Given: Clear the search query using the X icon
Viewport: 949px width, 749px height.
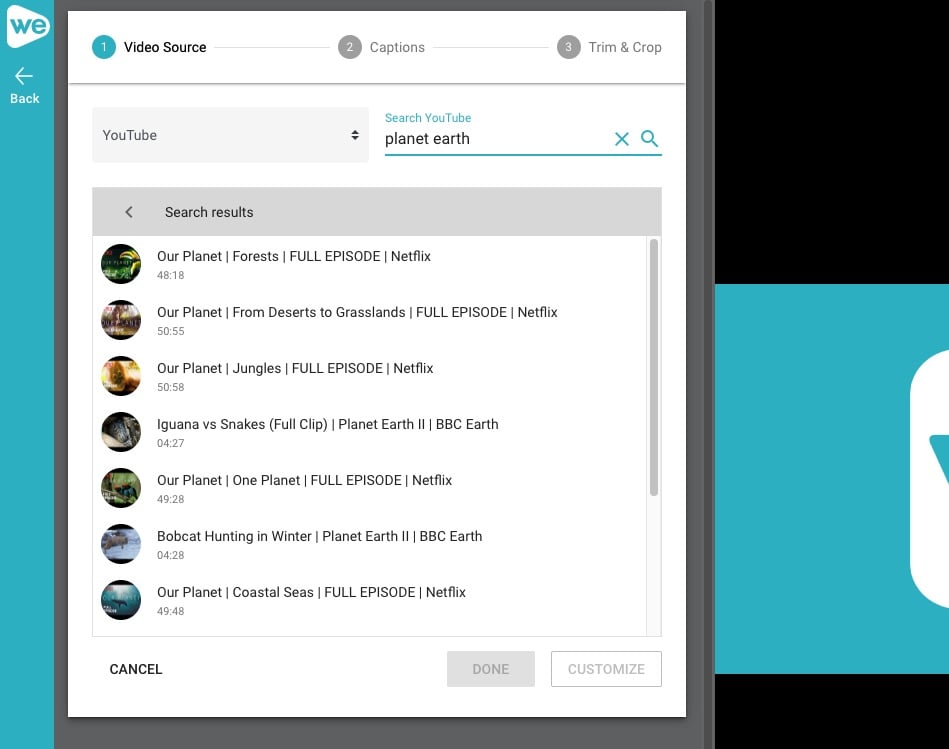Looking at the screenshot, I should tap(622, 139).
